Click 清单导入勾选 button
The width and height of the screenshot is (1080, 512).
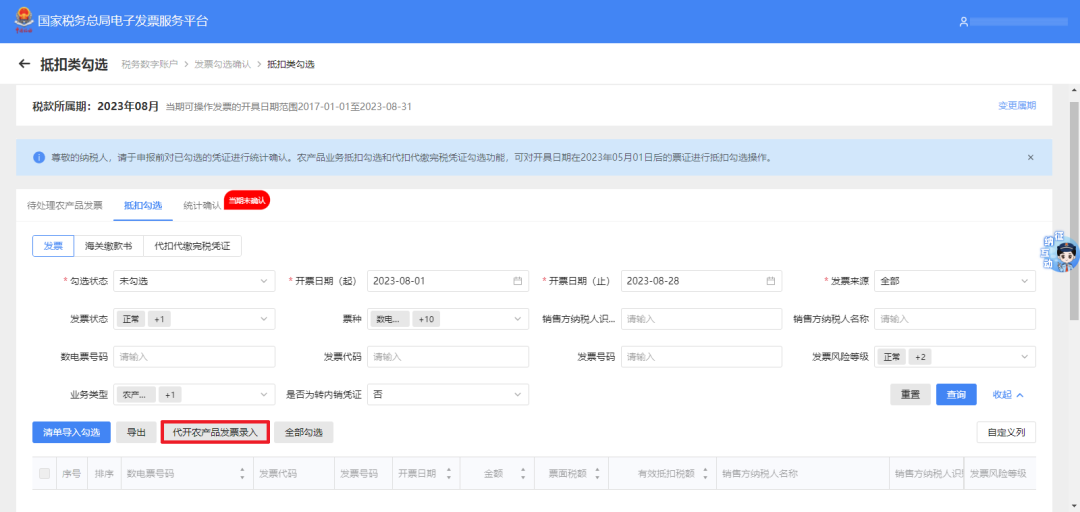point(72,433)
